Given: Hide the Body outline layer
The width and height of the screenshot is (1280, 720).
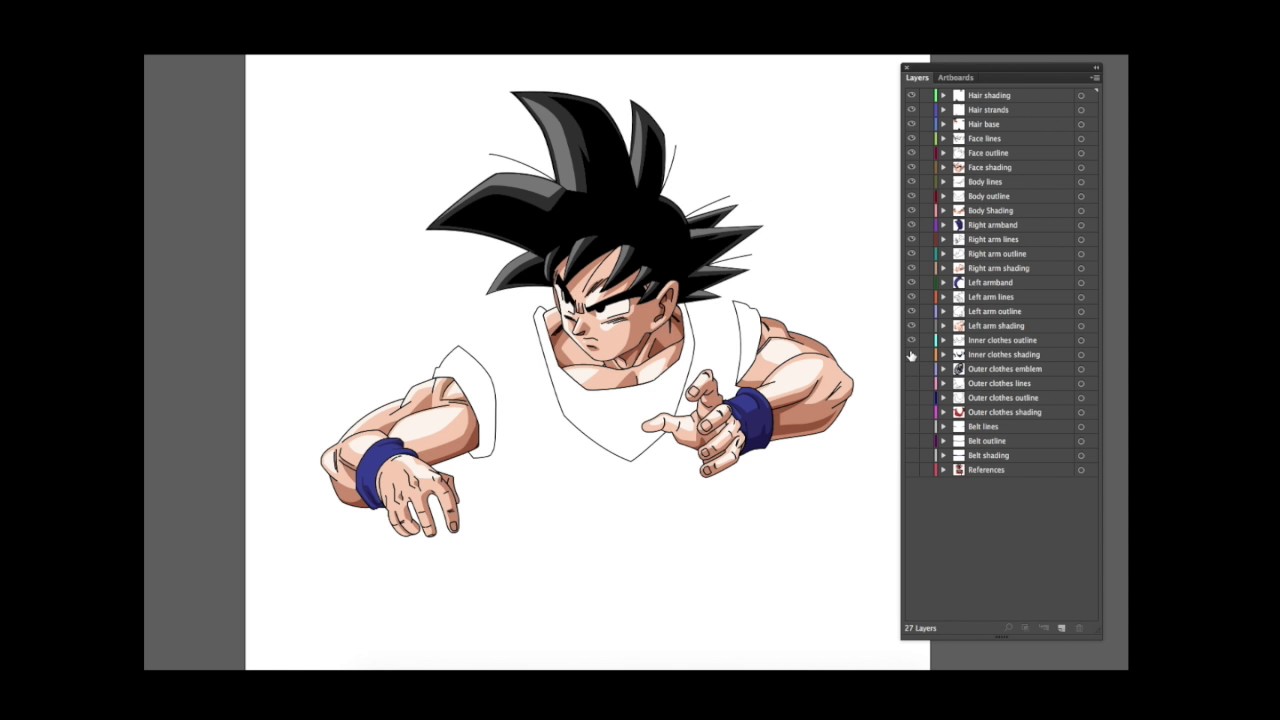Looking at the screenshot, I should [911, 197].
